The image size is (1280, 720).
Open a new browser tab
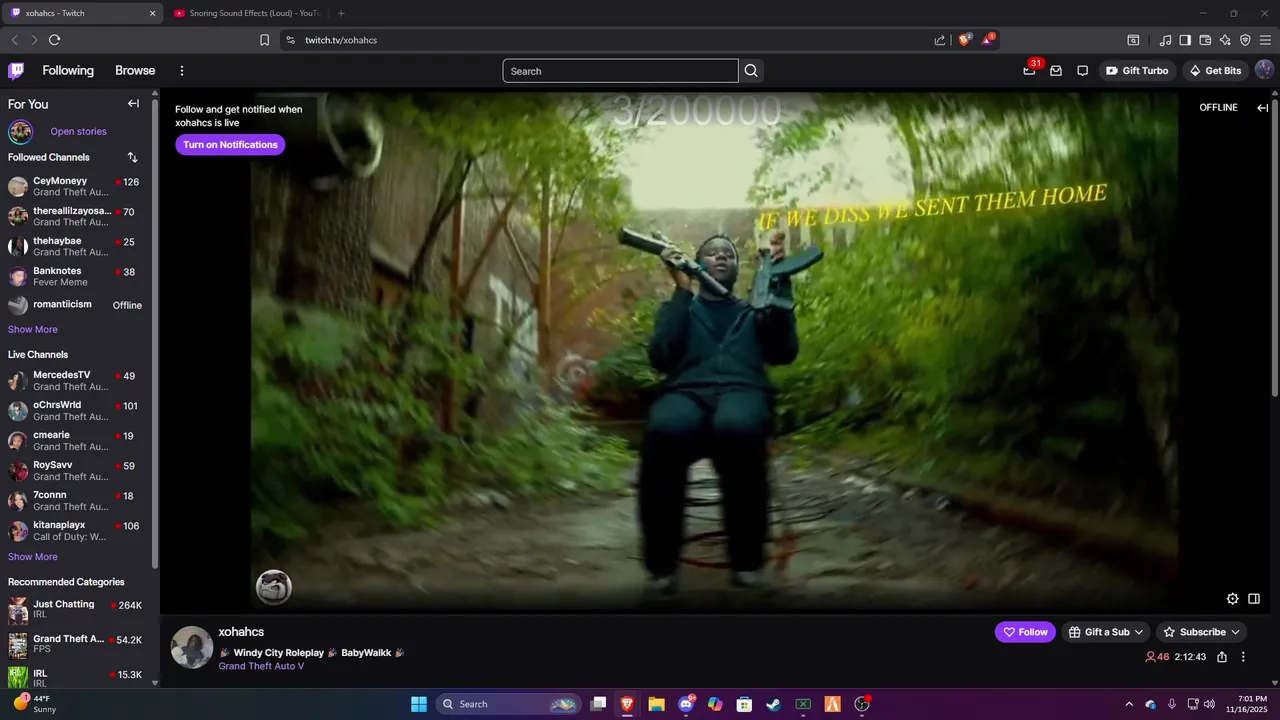(341, 13)
